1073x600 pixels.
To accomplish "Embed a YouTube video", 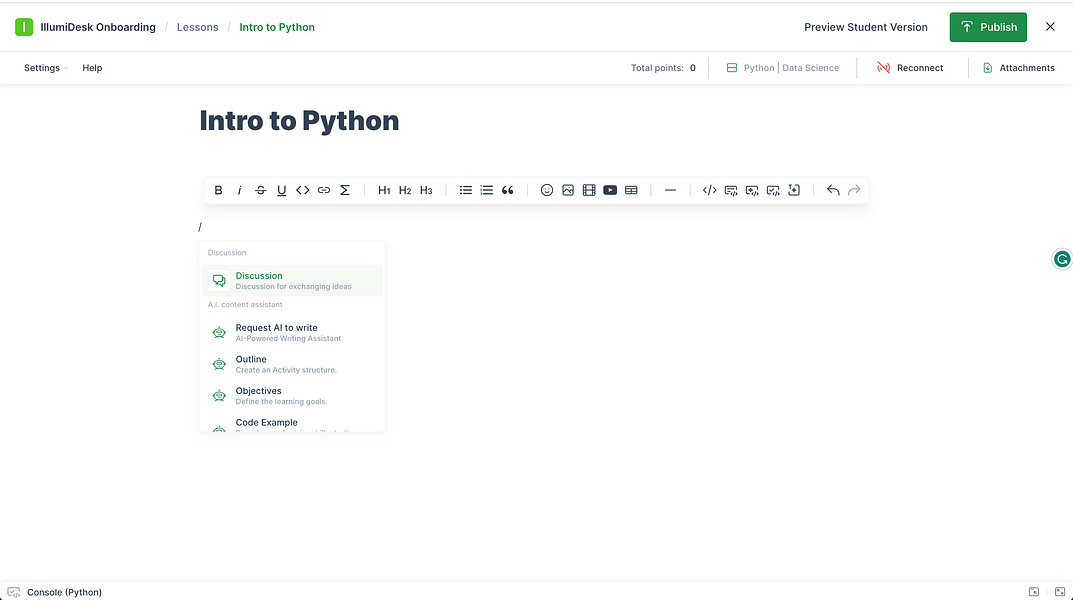I will (x=610, y=190).
